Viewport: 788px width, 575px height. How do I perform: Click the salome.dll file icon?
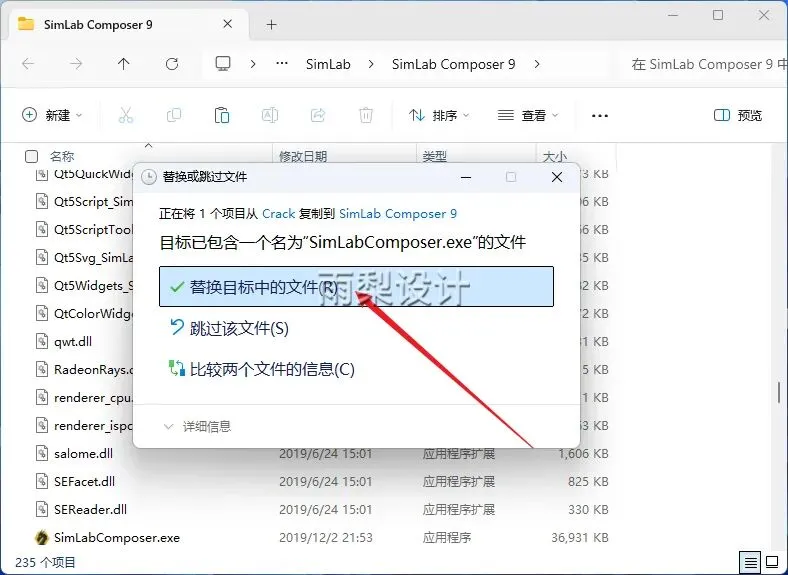tap(41, 453)
